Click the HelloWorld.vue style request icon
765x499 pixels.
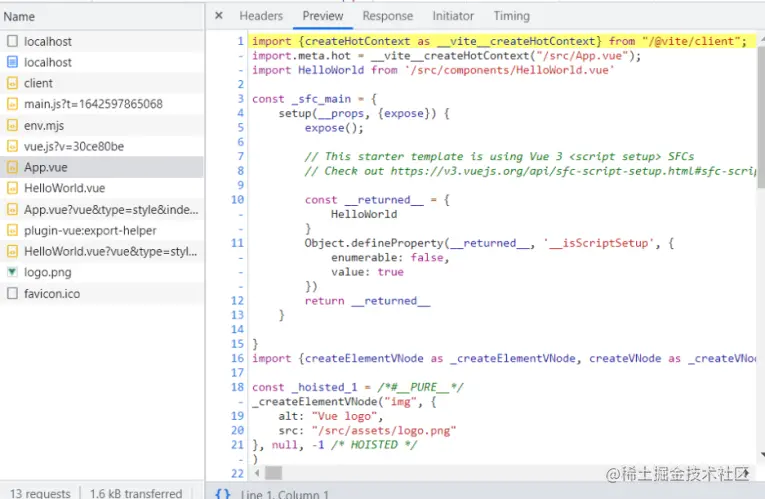(x=12, y=252)
